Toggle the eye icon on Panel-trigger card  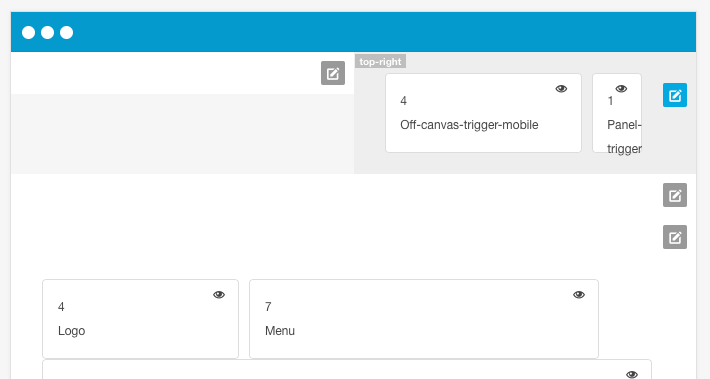tap(621, 89)
